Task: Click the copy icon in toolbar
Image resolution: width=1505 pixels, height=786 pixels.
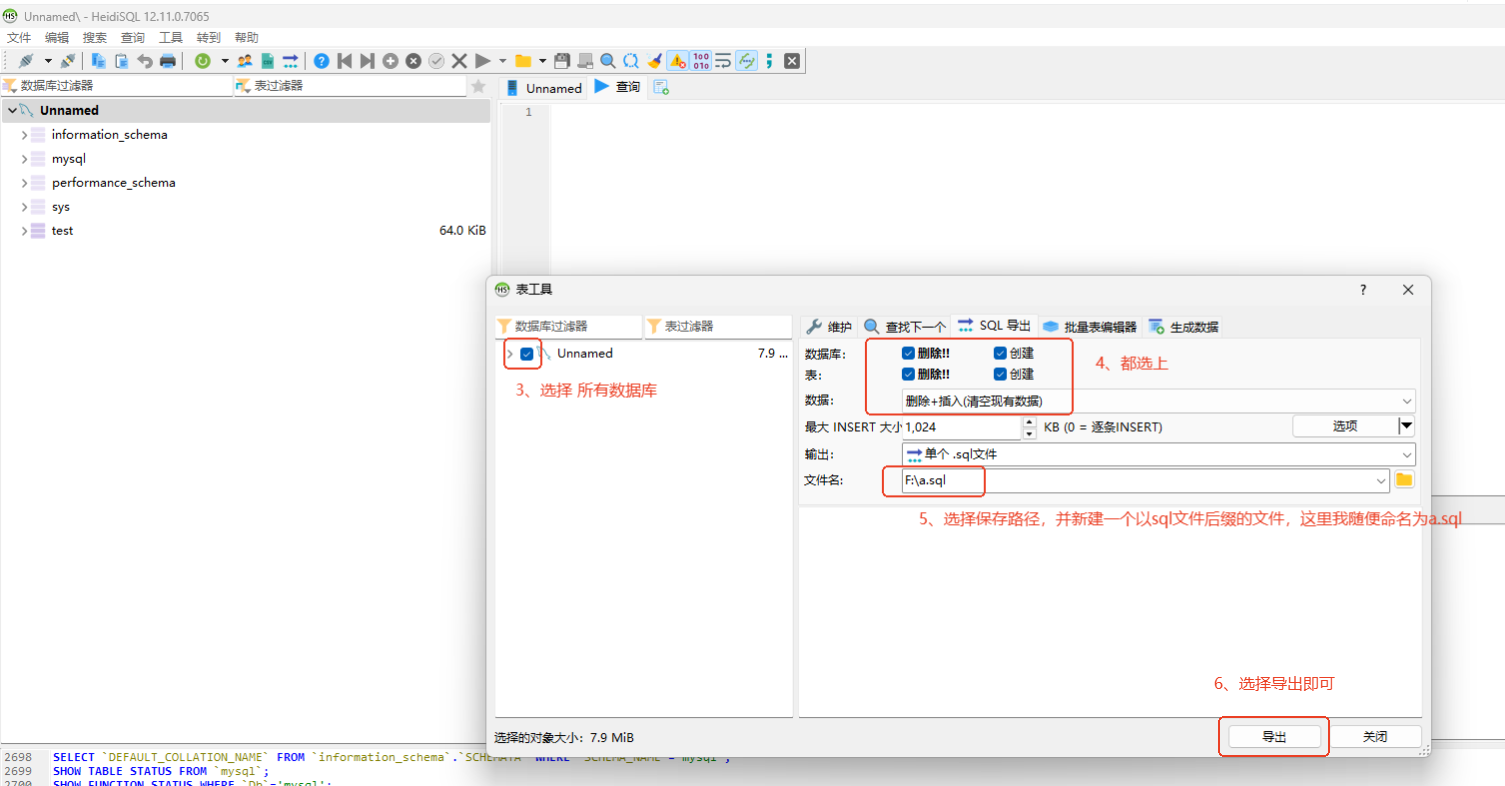Action: click(x=98, y=61)
